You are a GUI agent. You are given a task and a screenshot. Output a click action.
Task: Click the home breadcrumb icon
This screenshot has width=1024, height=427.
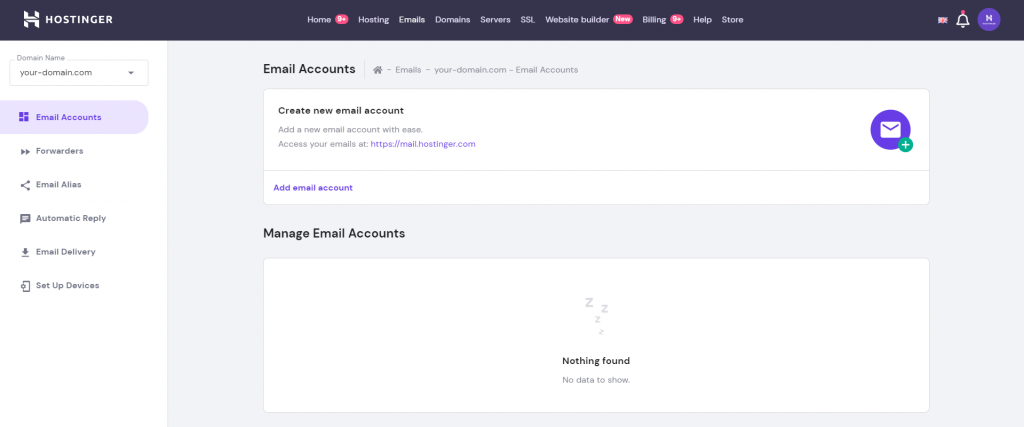click(x=378, y=70)
